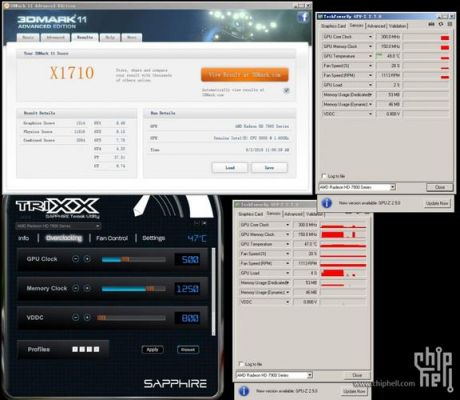
Task: Expand GPU Core Clock dropdown in the lower GPU-Z window
Action: 287,225
